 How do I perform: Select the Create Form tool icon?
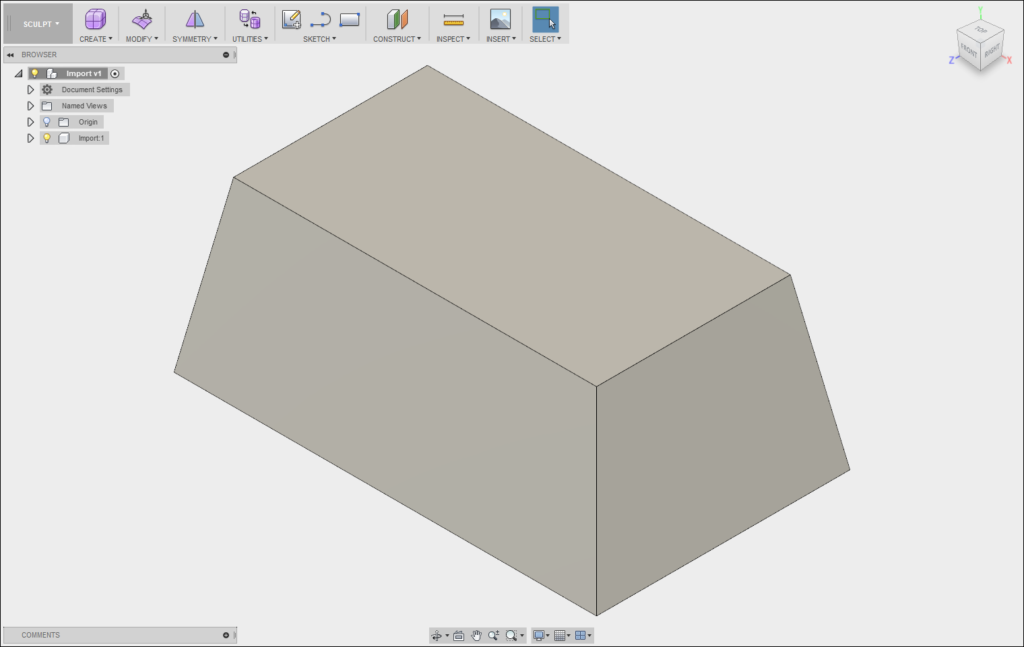95,20
